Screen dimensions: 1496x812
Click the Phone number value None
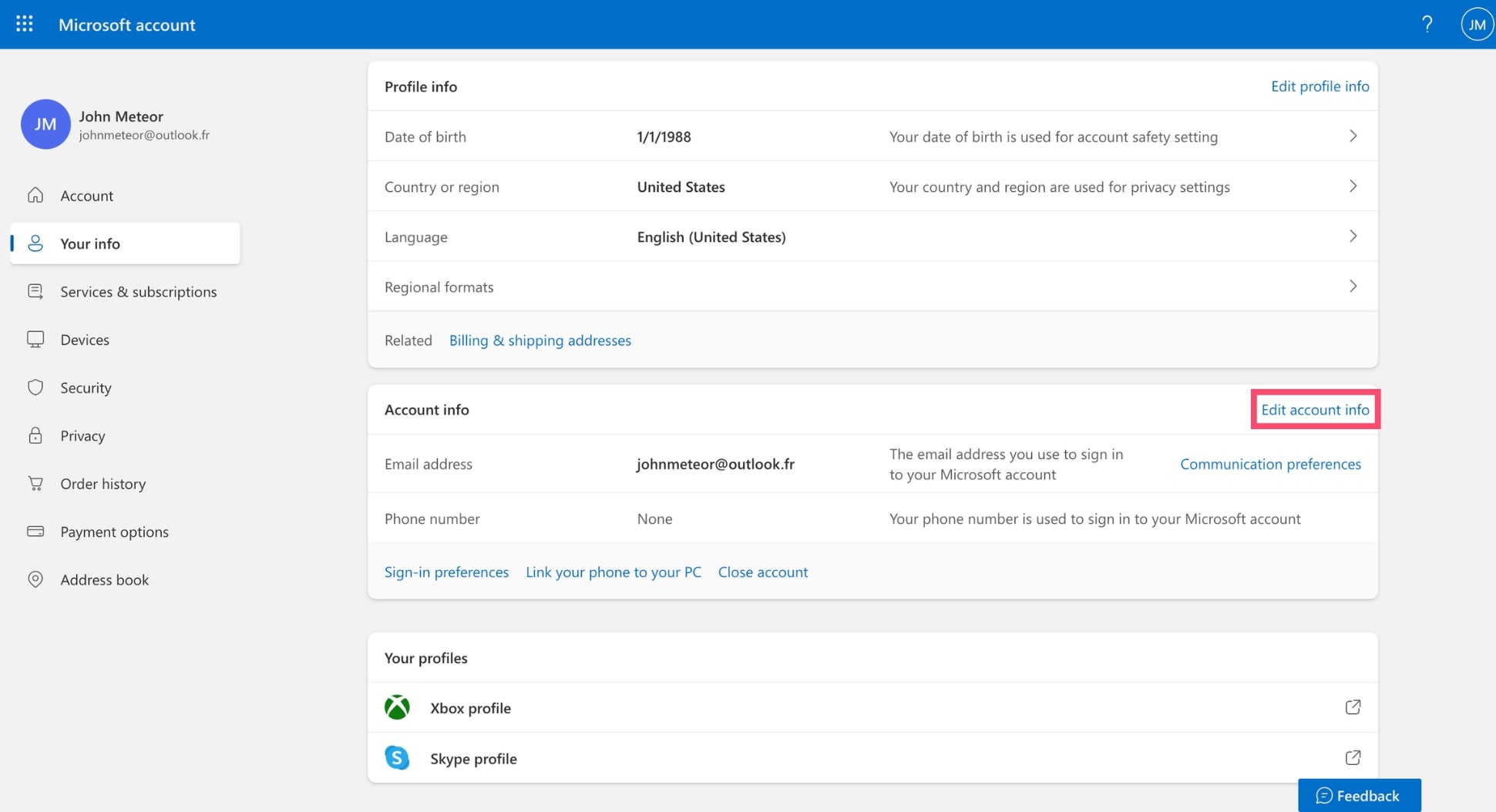(x=654, y=519)
